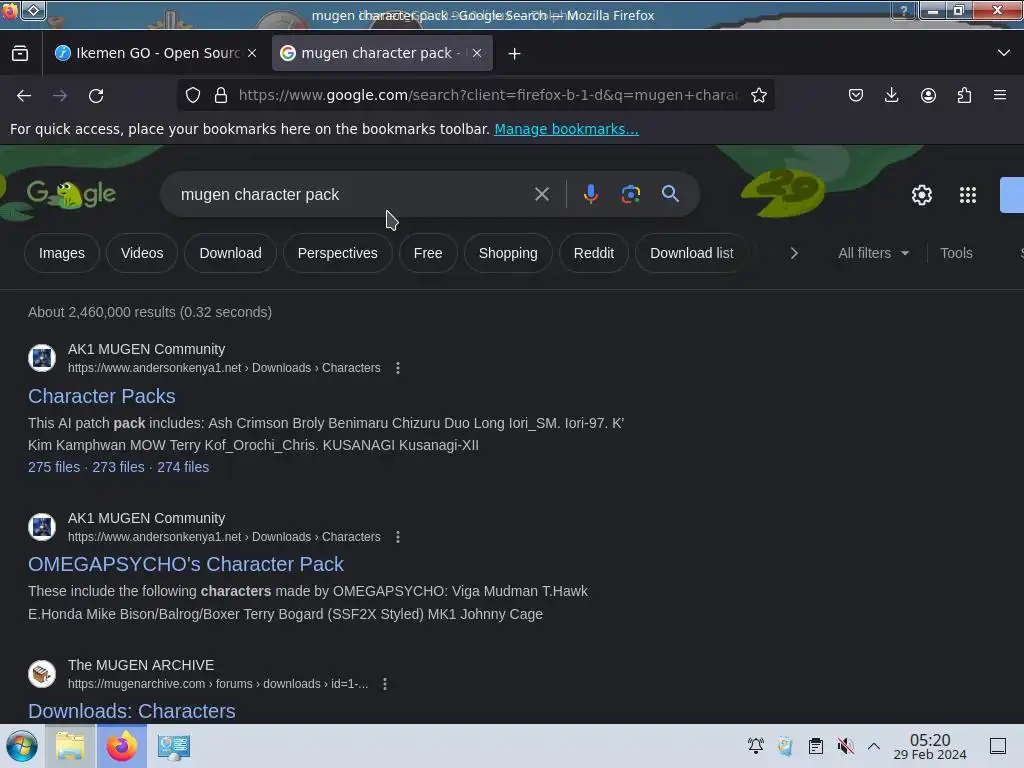Apply the Download list filter chip
This screenshot has width=1024, height=768.
691,253
